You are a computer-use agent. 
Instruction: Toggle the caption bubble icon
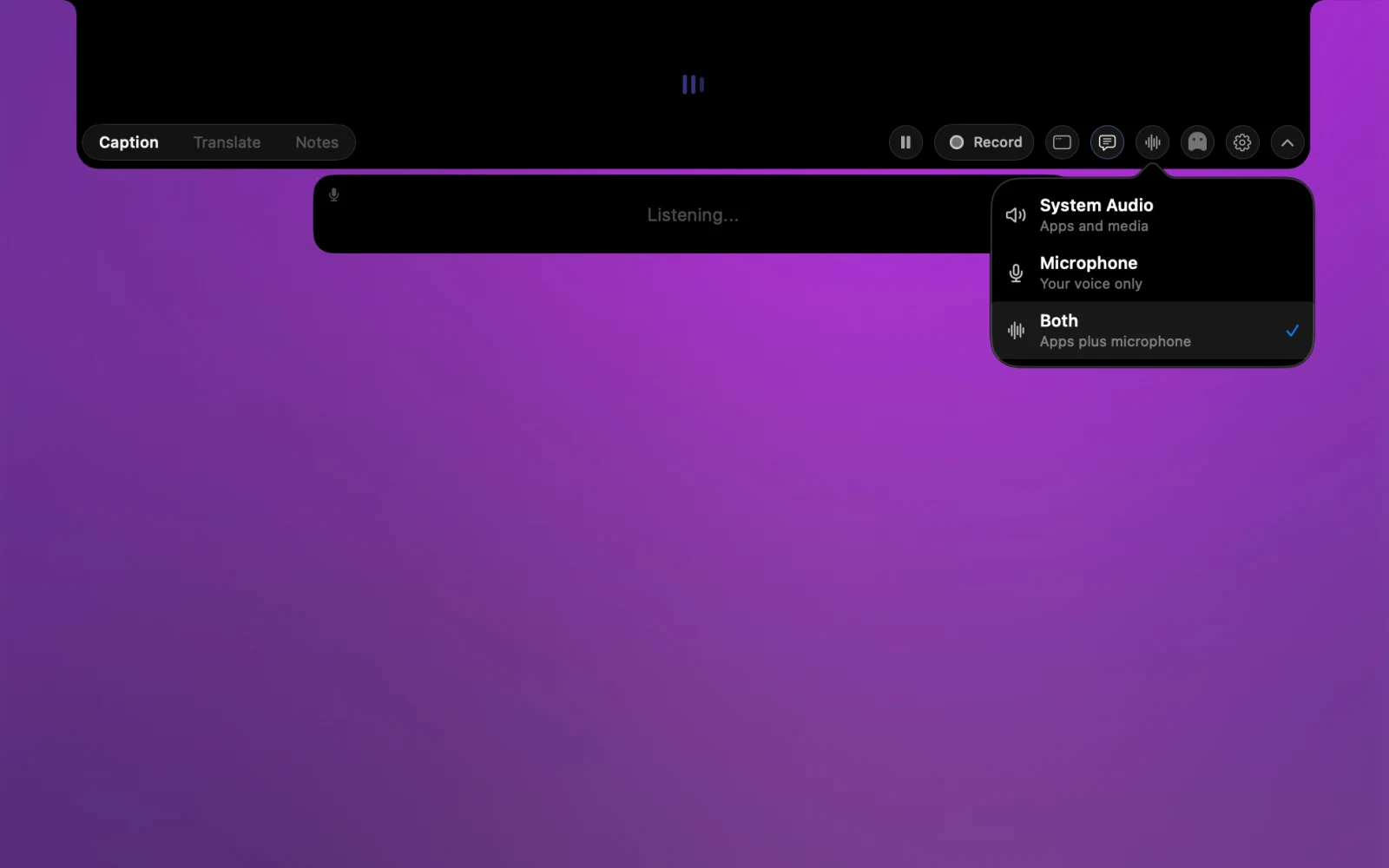point(1107,142)
